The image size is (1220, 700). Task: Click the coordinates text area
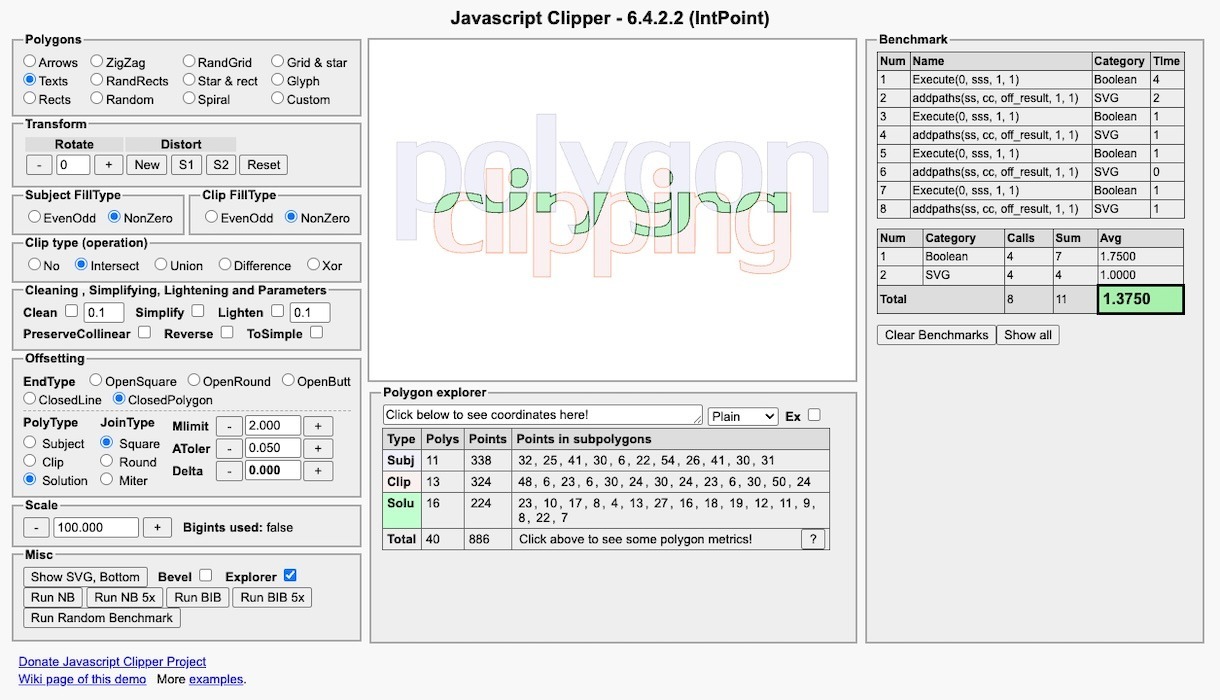pos(543,415)
